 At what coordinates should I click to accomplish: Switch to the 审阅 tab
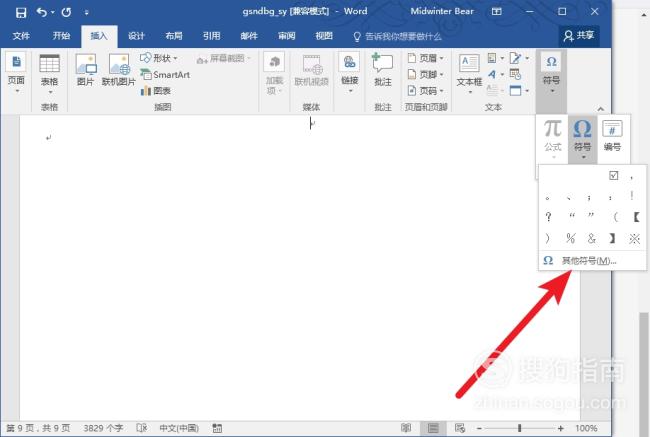(286, 36)
